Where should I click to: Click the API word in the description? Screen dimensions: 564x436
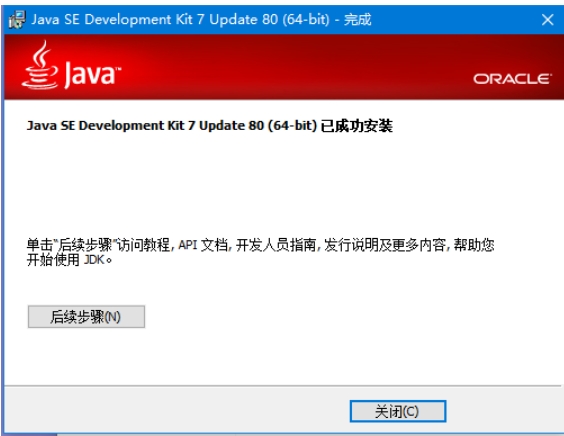(x=188, y=245)
